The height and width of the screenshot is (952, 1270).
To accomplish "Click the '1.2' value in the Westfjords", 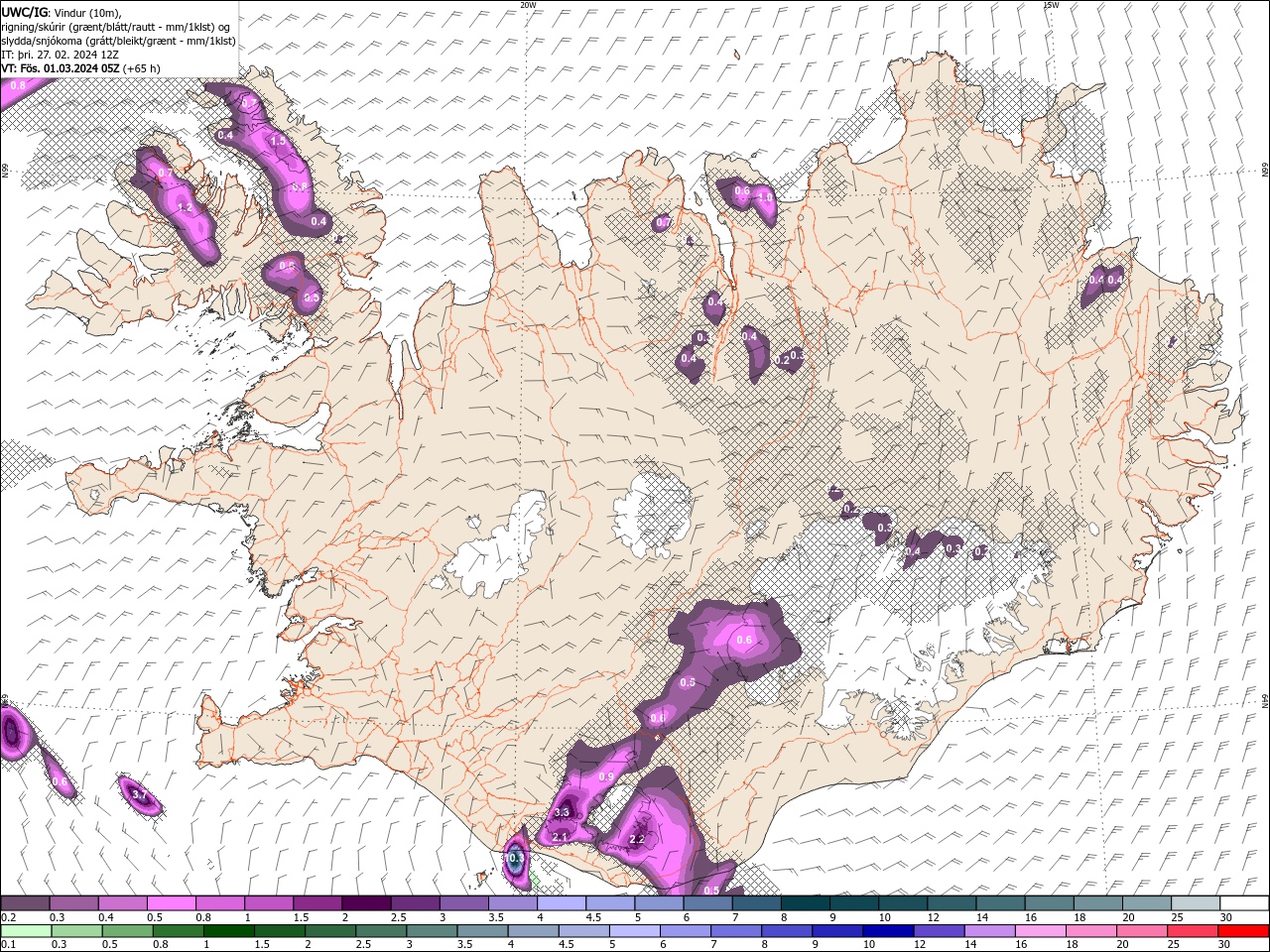I will 185,208.
